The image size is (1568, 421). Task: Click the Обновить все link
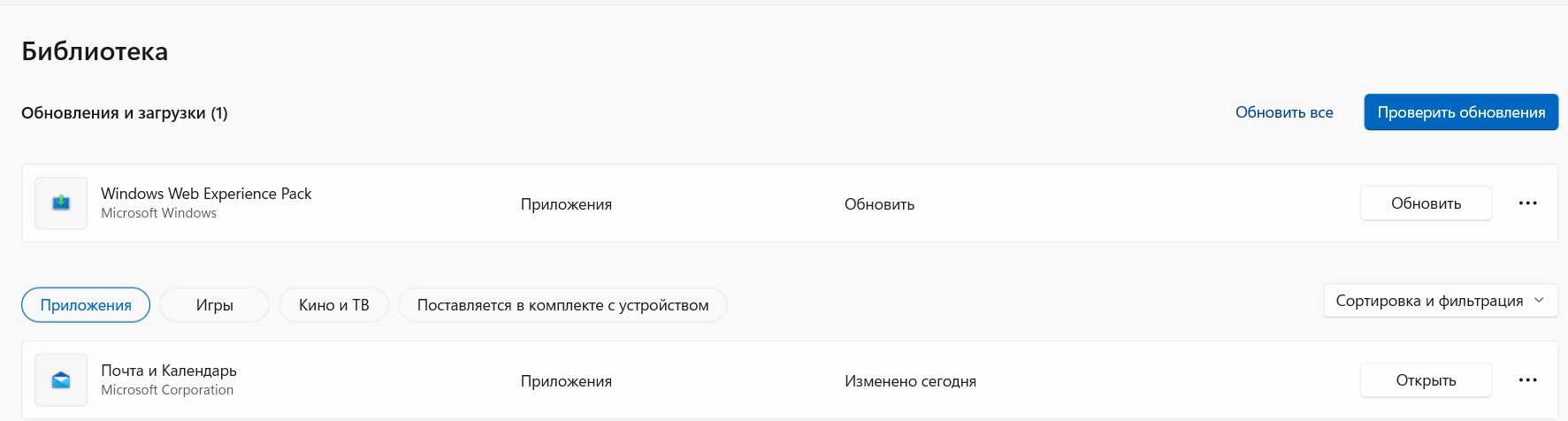1283,112
